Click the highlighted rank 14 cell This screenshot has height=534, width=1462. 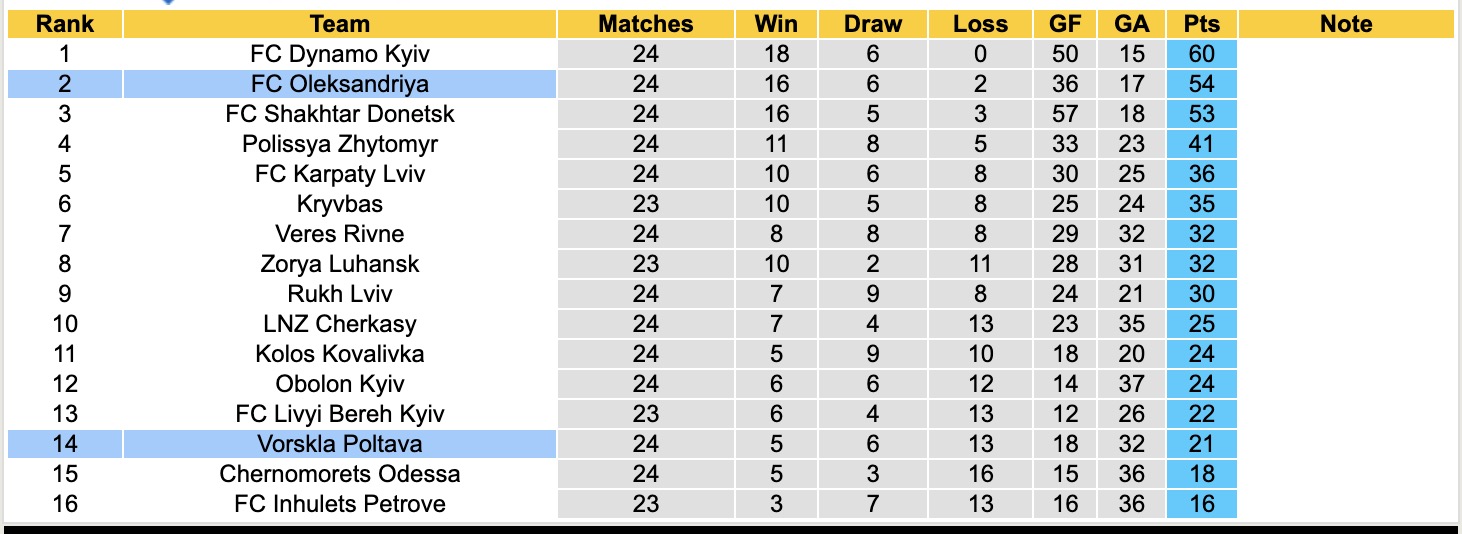[64, 444]
